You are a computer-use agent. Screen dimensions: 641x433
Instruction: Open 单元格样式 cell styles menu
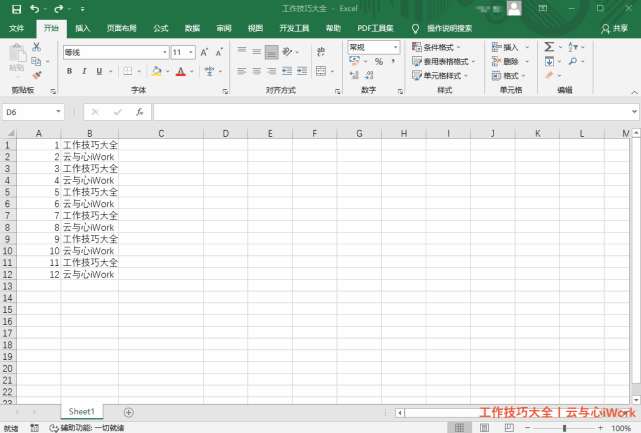pyautogui.click(x=440, y=76)
